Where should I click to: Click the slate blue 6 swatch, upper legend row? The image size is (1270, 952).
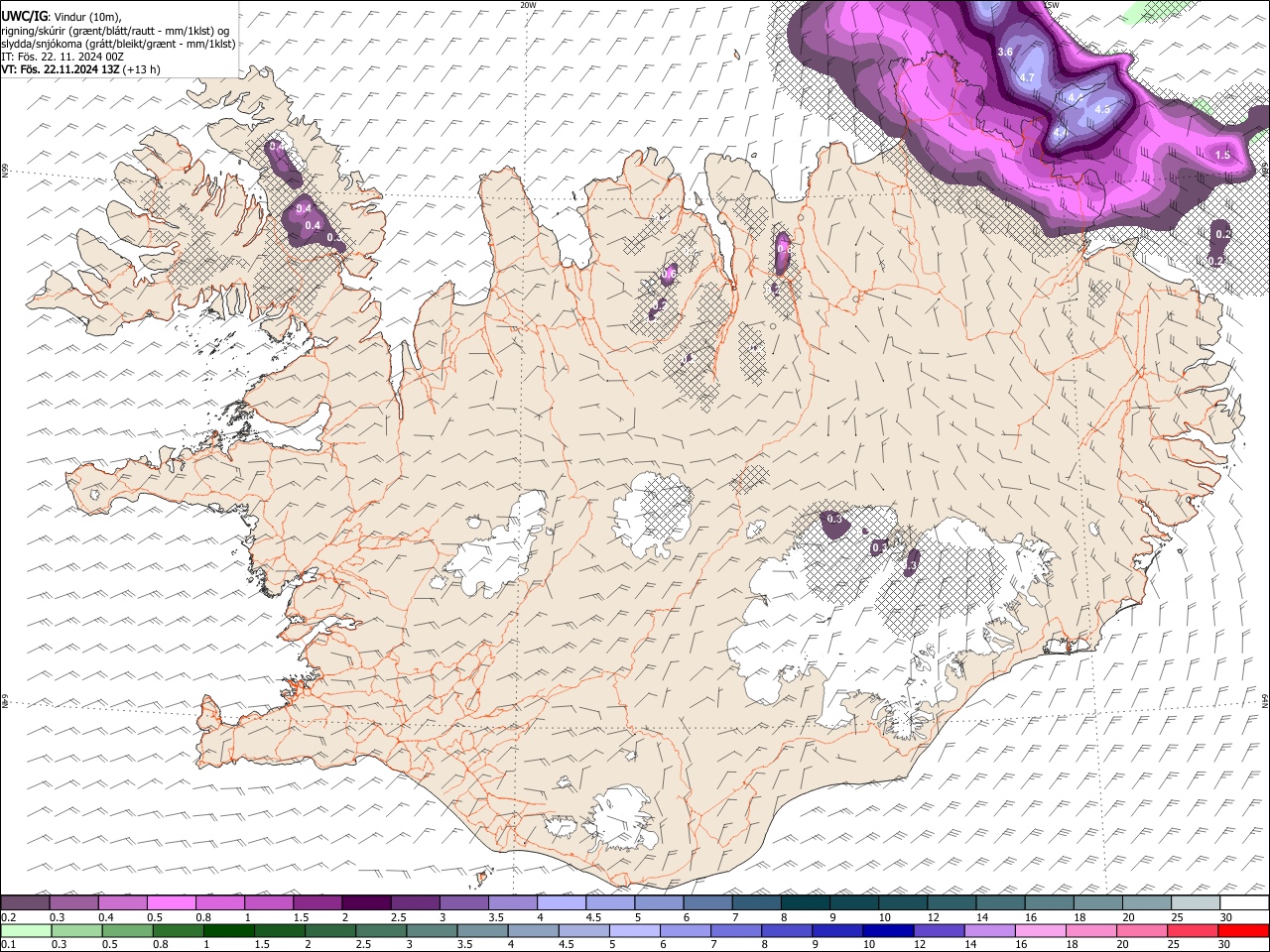(707, 902)
